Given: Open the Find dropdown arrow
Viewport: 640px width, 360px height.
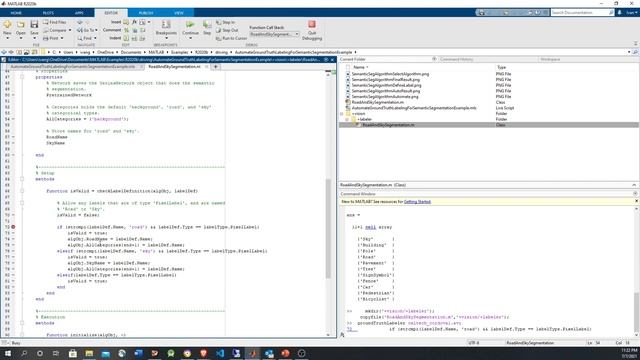Looking at the screenshot, I should (x=96, y=38).
